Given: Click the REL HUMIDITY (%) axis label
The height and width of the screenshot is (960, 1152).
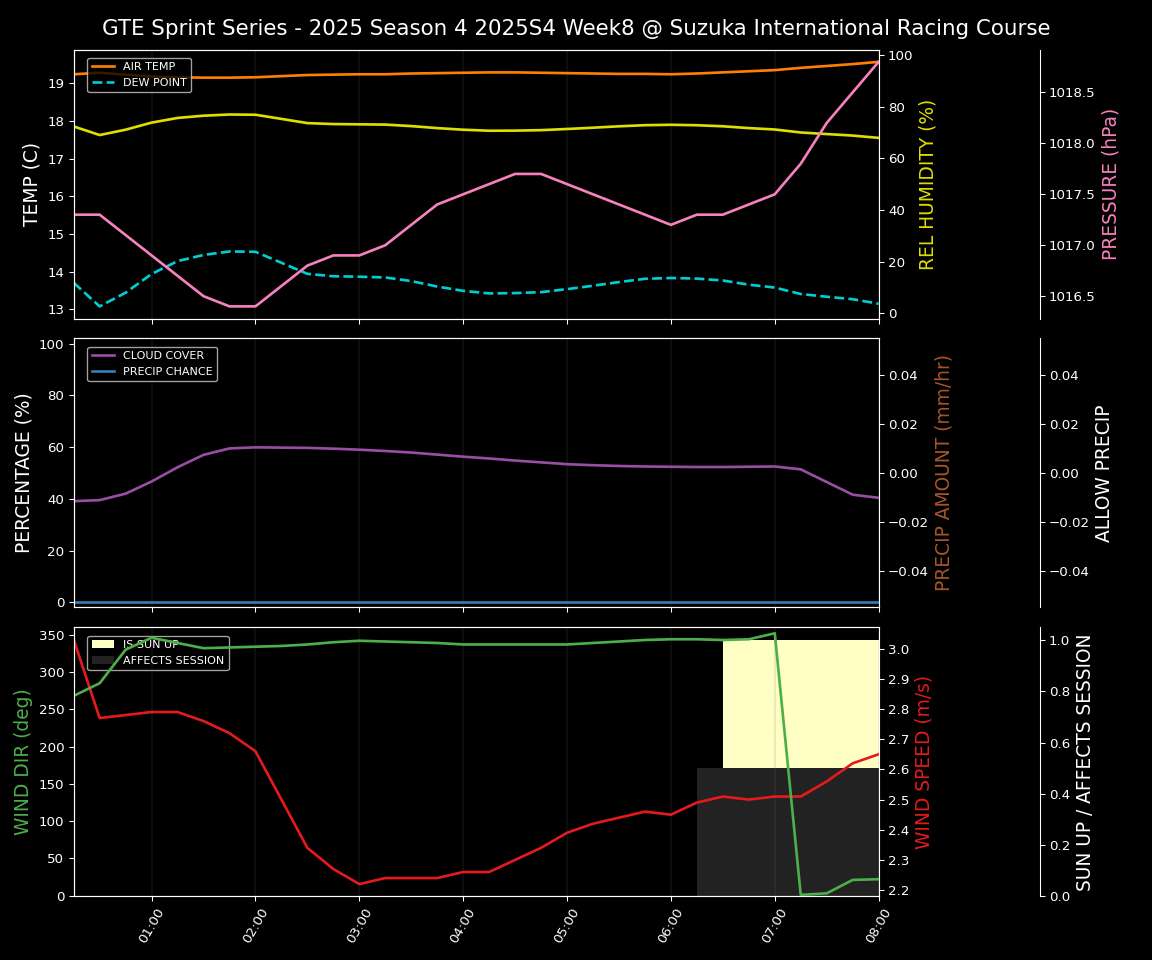Looking at the screenshot, I should pos(927,184).
